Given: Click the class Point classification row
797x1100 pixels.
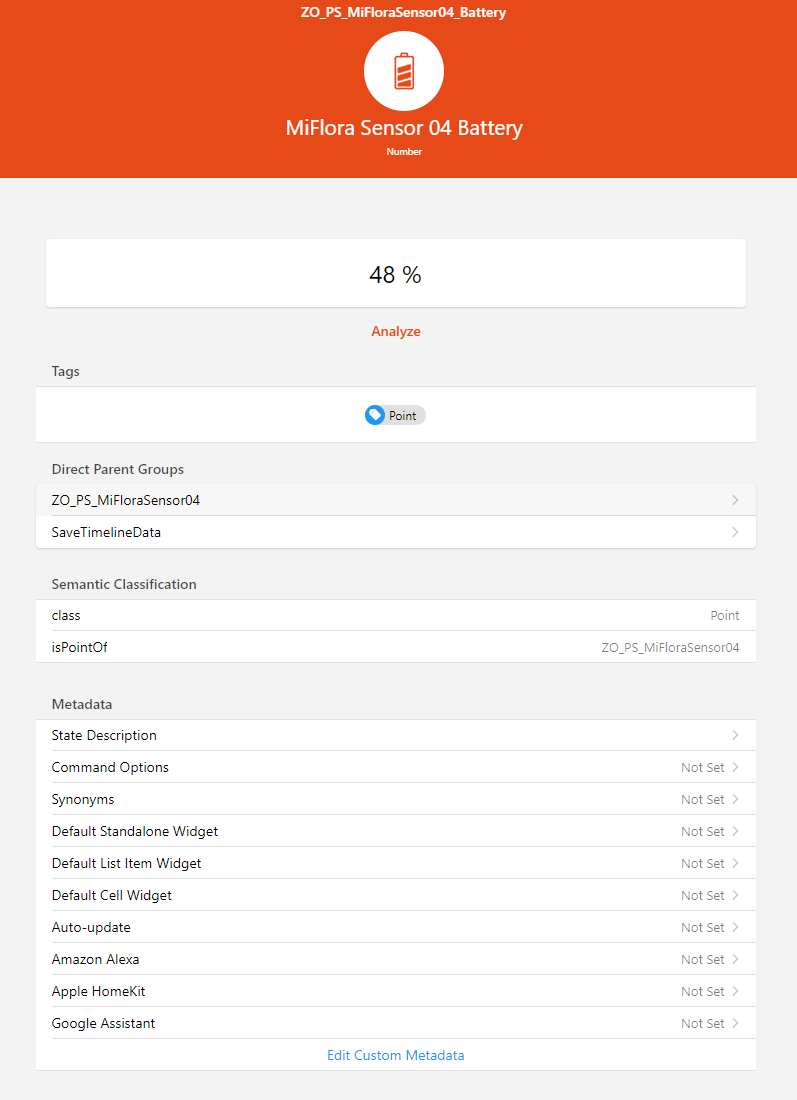Looking at the screenshot, I should pos(395,615).
